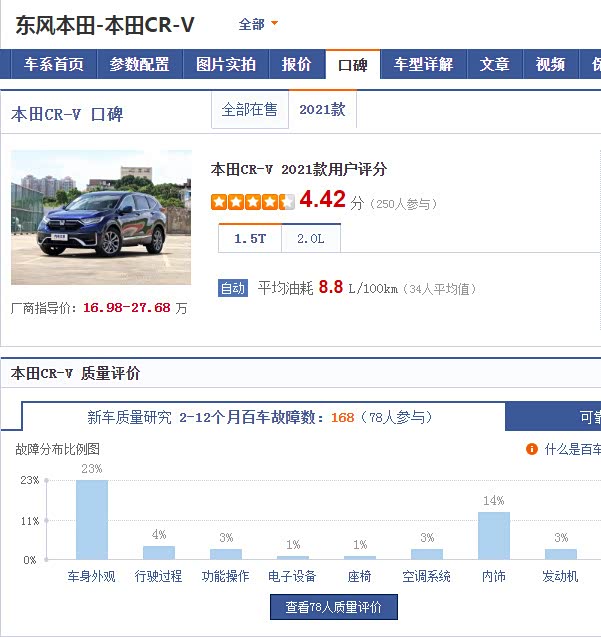Click the 168 fault count number
Viewport: 601px width, 638px height.
point(343,417)
